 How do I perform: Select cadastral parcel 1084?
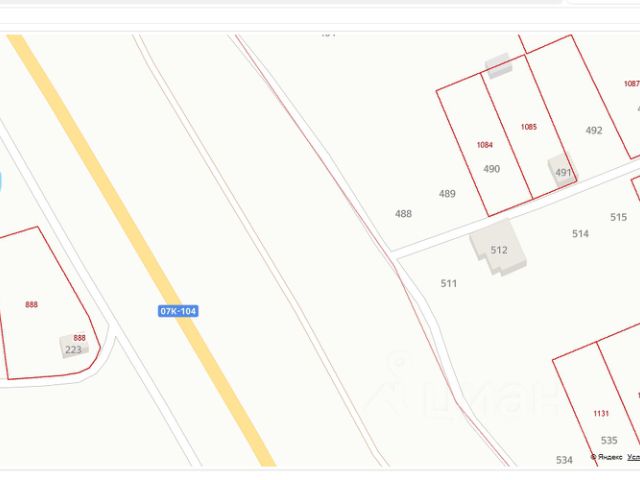[x=484, y=145]
